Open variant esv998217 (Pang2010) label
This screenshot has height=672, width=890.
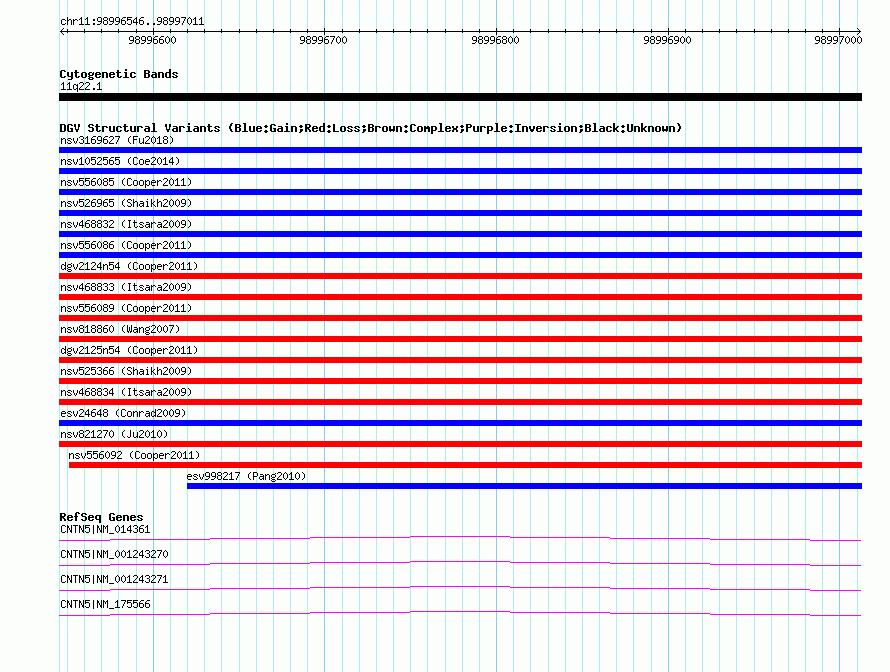click(246, 476)
